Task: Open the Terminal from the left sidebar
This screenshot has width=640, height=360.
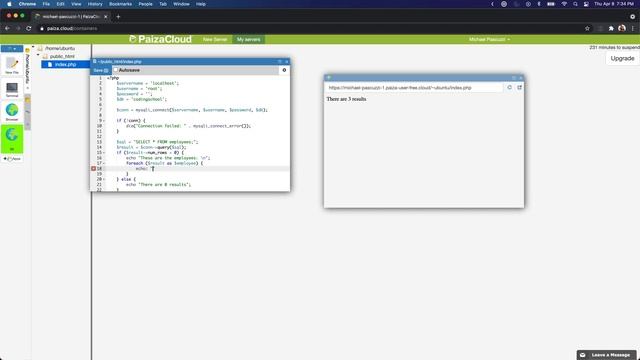Action: 12,89
